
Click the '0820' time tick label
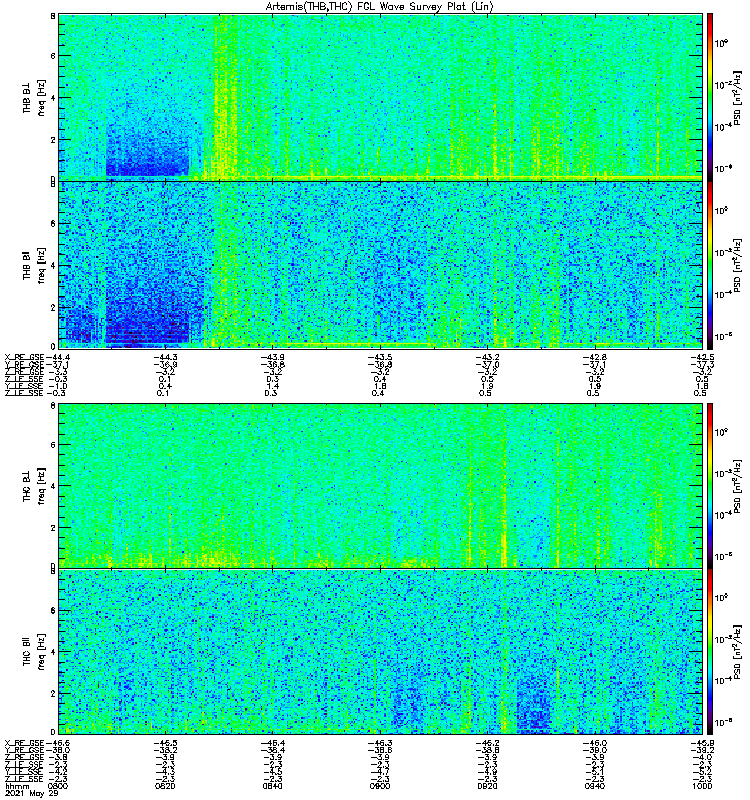click(x=165, y=786)
